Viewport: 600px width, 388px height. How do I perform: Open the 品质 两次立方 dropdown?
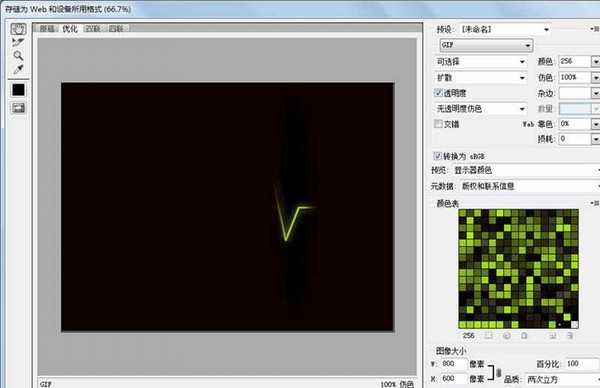pos(562,380)
